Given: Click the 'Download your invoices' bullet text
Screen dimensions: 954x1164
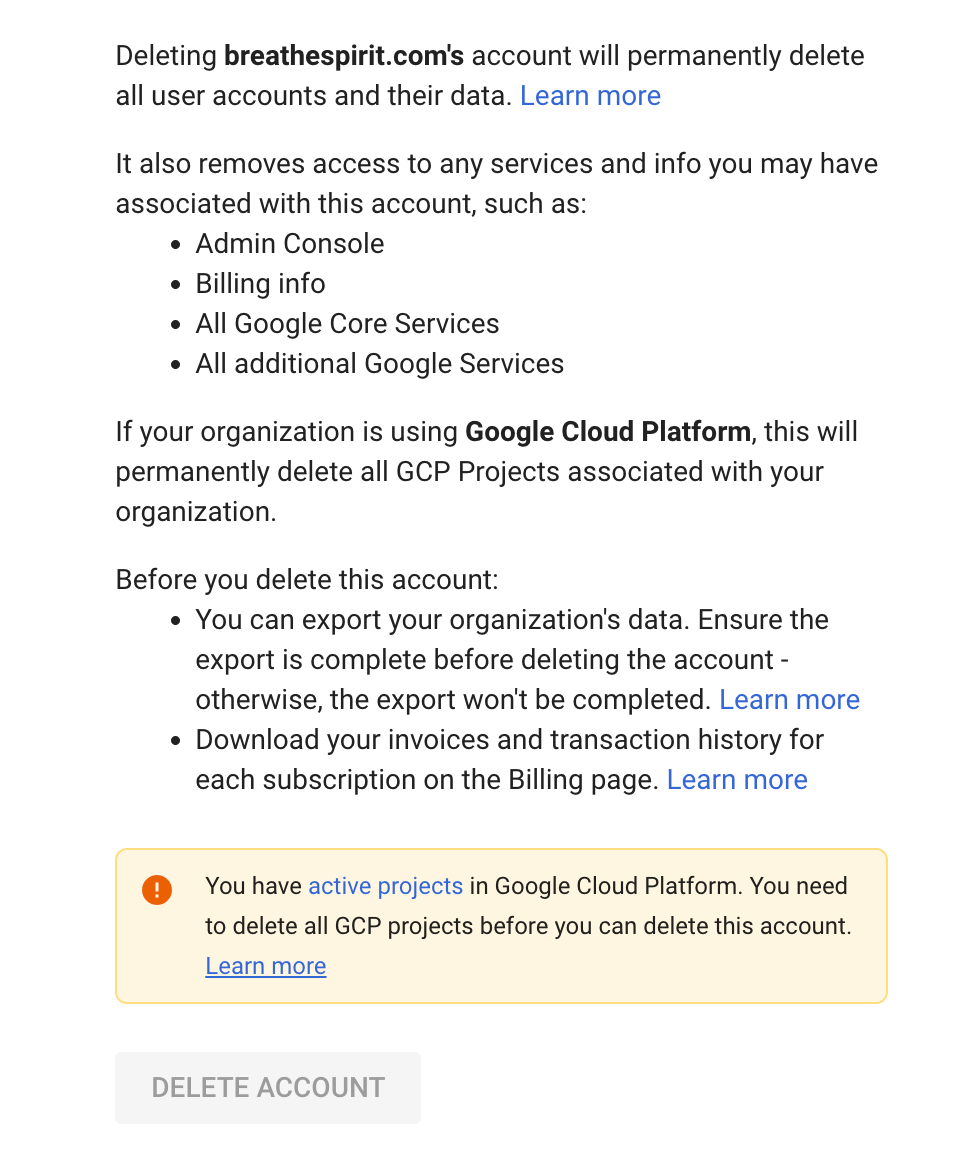Looking at the screenshot, I should point(509,740).
